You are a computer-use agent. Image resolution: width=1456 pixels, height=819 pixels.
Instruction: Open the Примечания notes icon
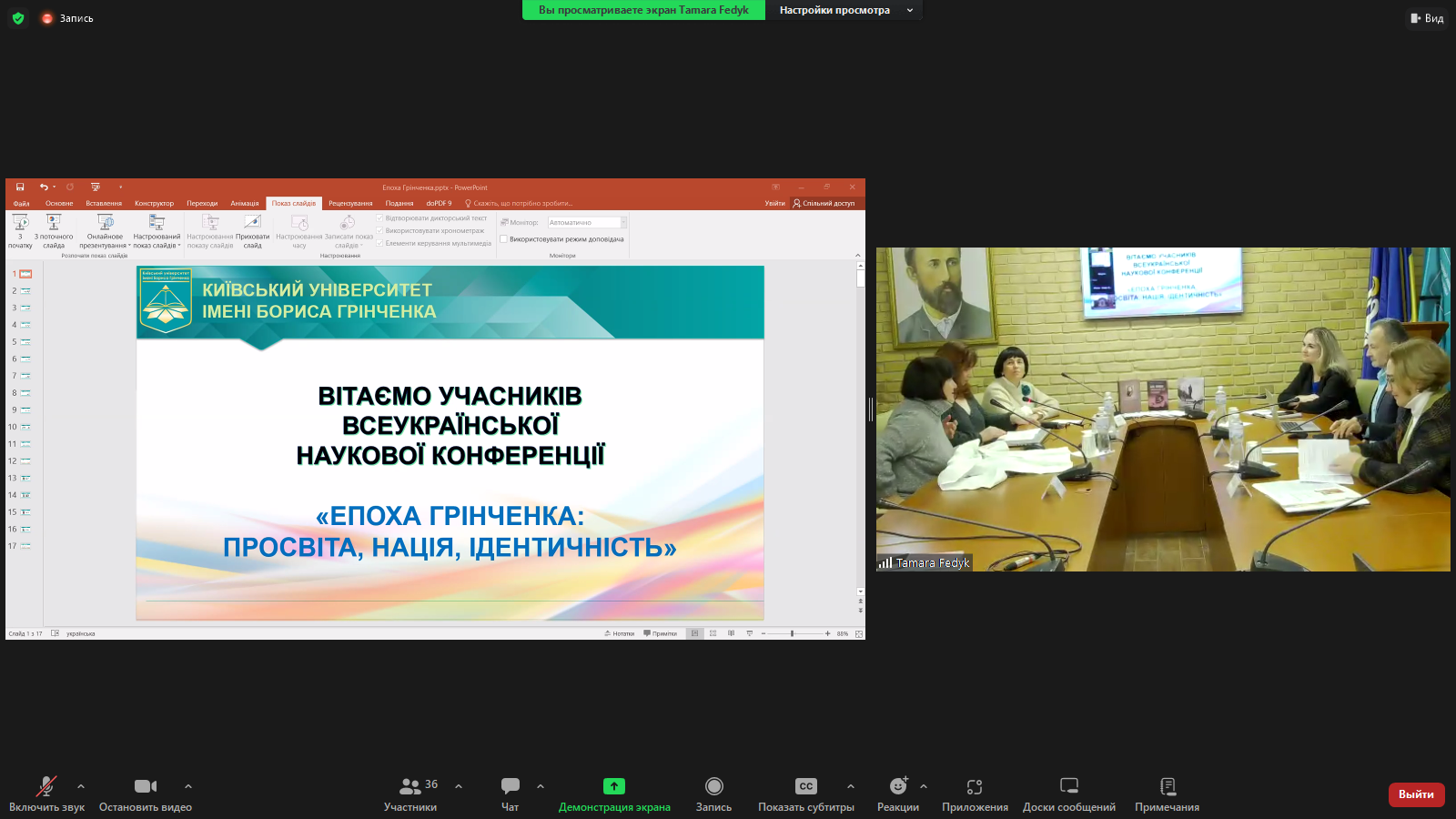point(1167,793)
